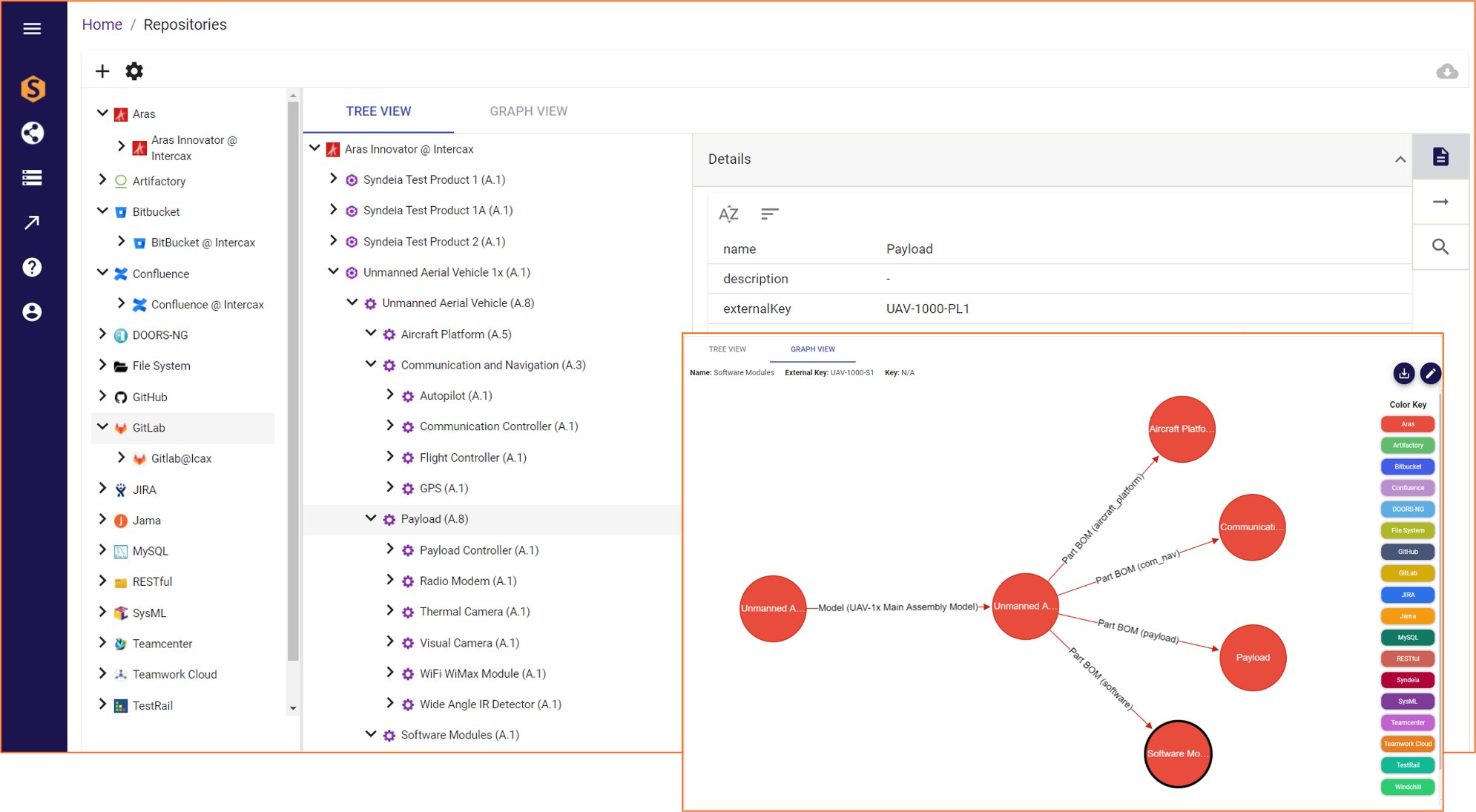
Task: Click the Syndeia color key swatch
Action: 1407,680
